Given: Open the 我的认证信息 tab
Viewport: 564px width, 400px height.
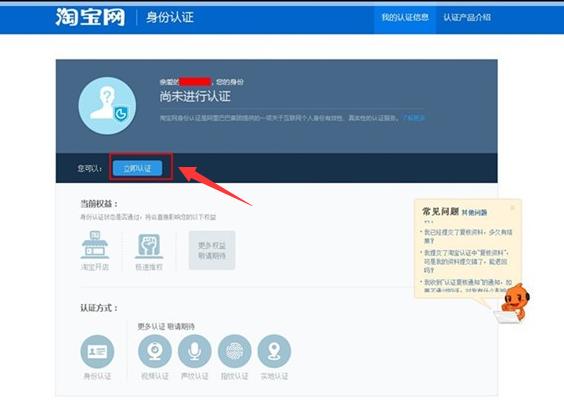Looking at the screenshot, I should pos(405,18).
